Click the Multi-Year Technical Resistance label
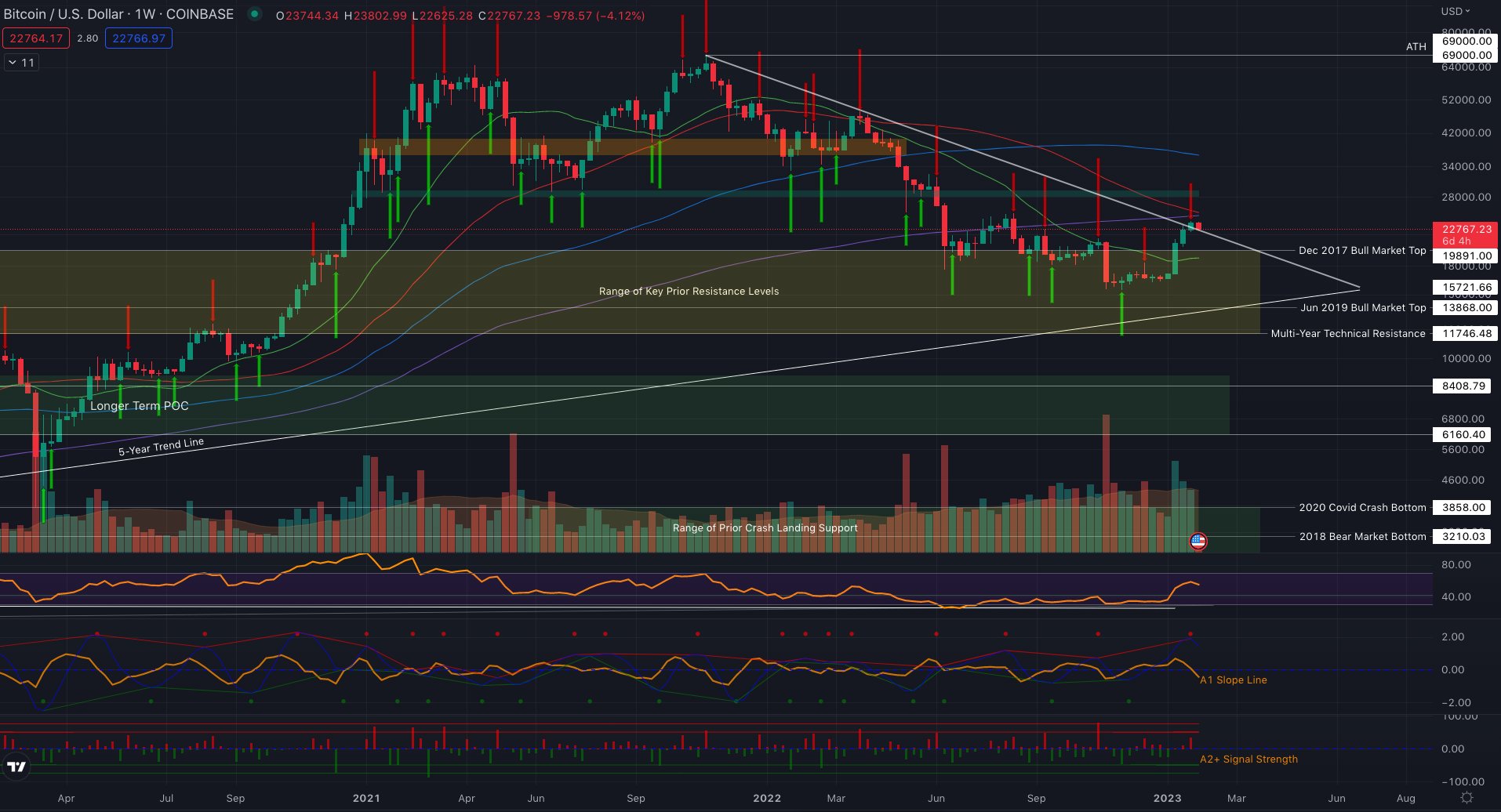 coord(1348,334)
